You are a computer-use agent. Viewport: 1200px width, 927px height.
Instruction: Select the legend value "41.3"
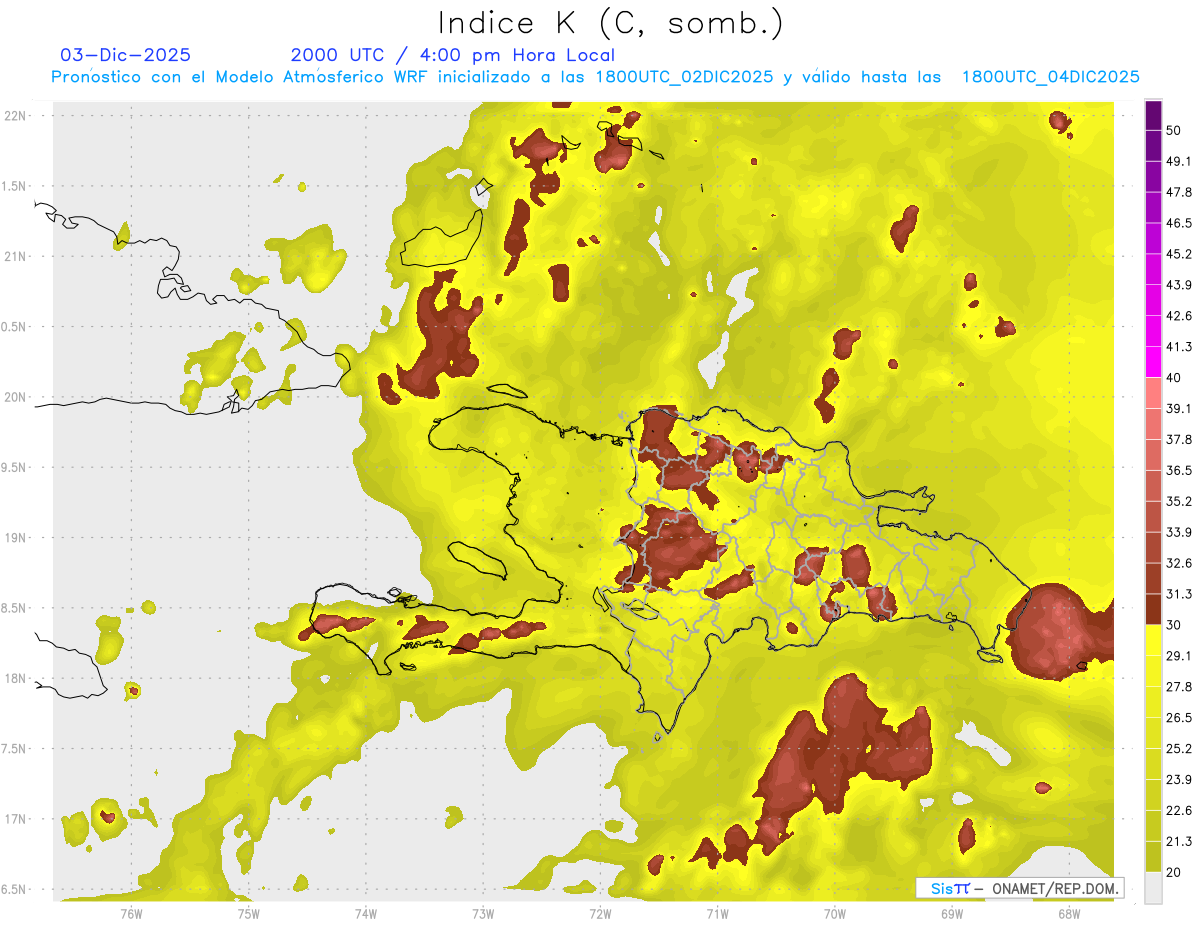[x=1179, y=346]
